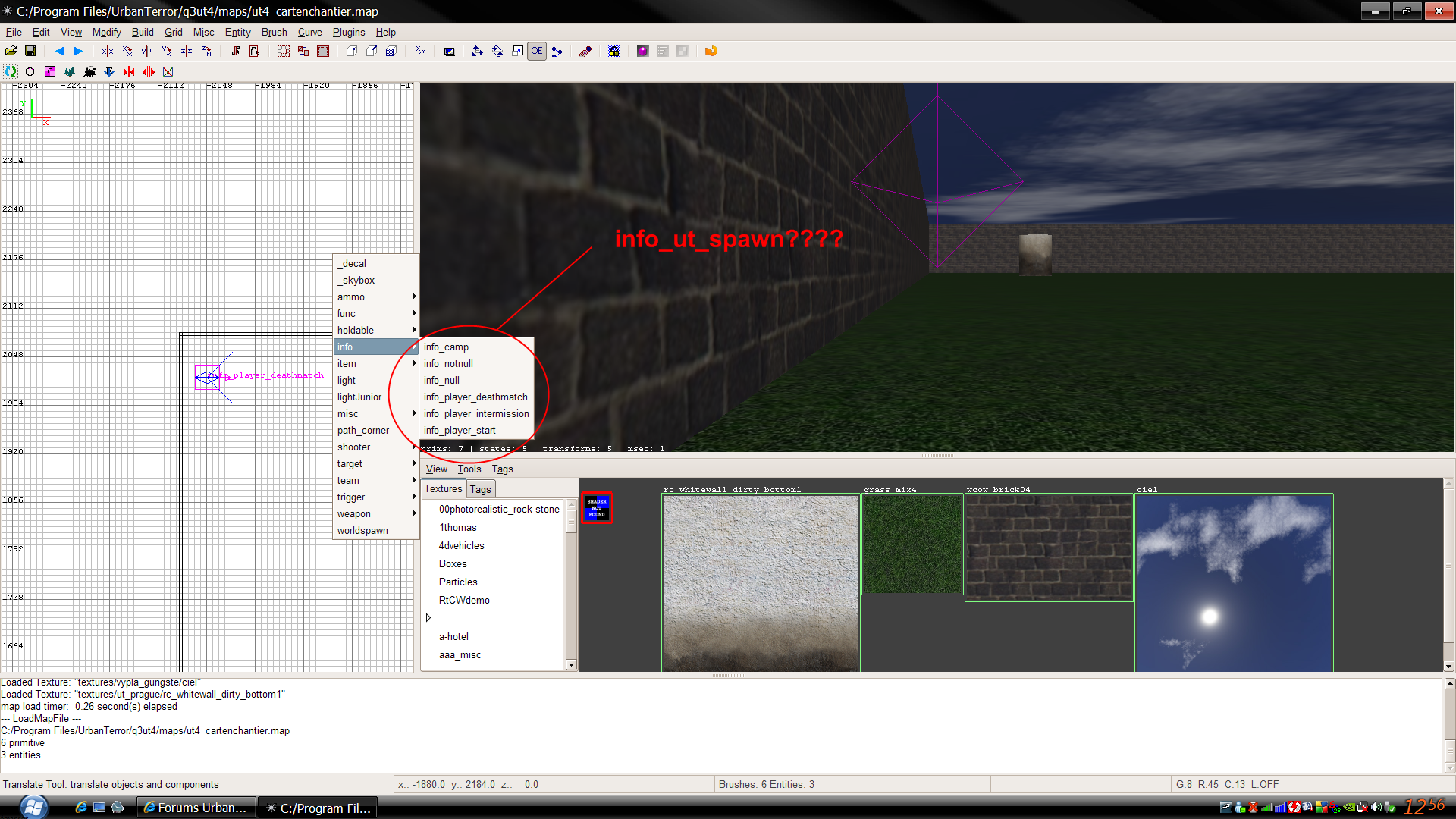
Task: Expand the trigger entity submenu
Action: [376, 497]
